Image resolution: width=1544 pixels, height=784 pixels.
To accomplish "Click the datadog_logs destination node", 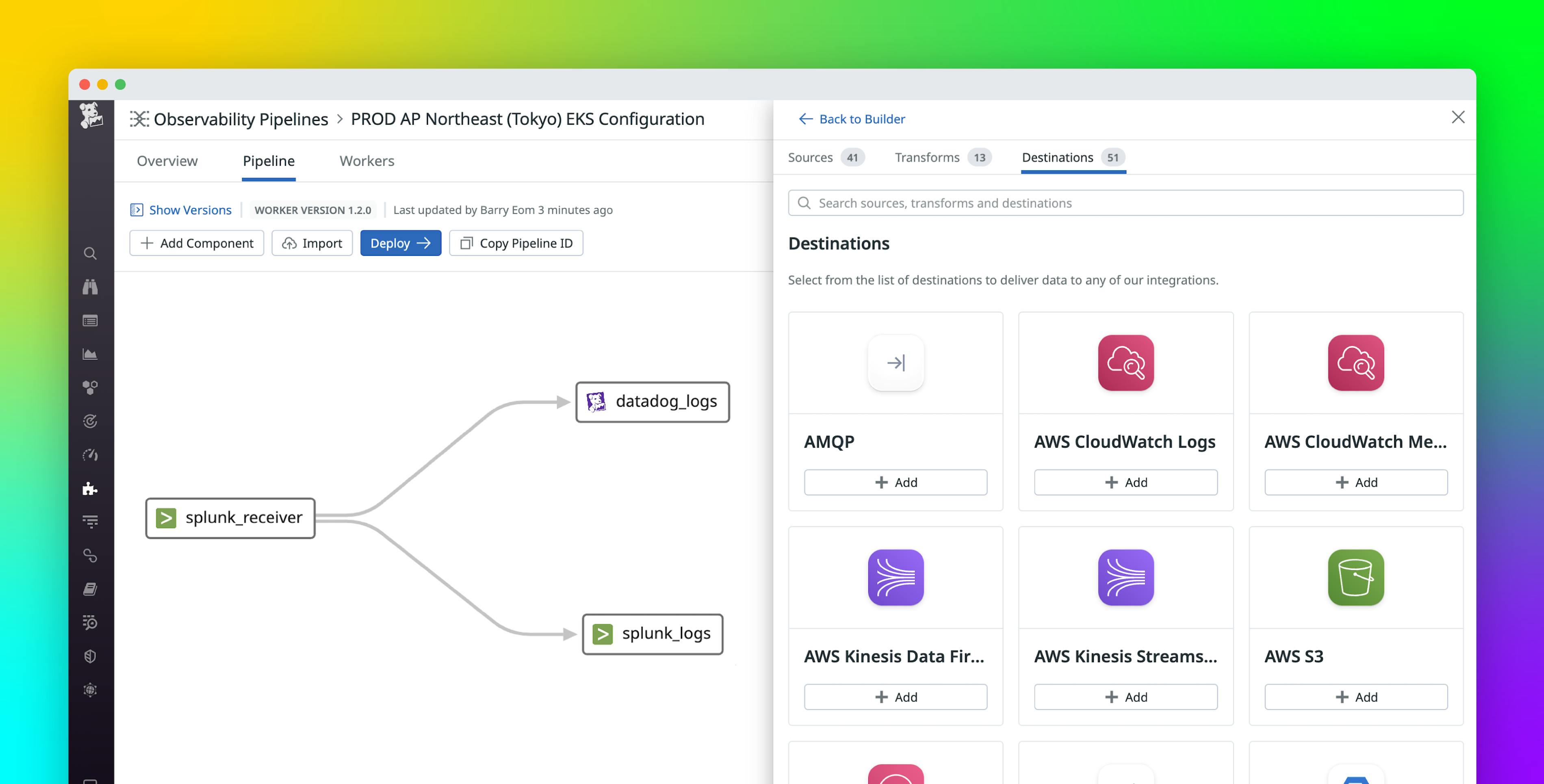I will [652, 402].
